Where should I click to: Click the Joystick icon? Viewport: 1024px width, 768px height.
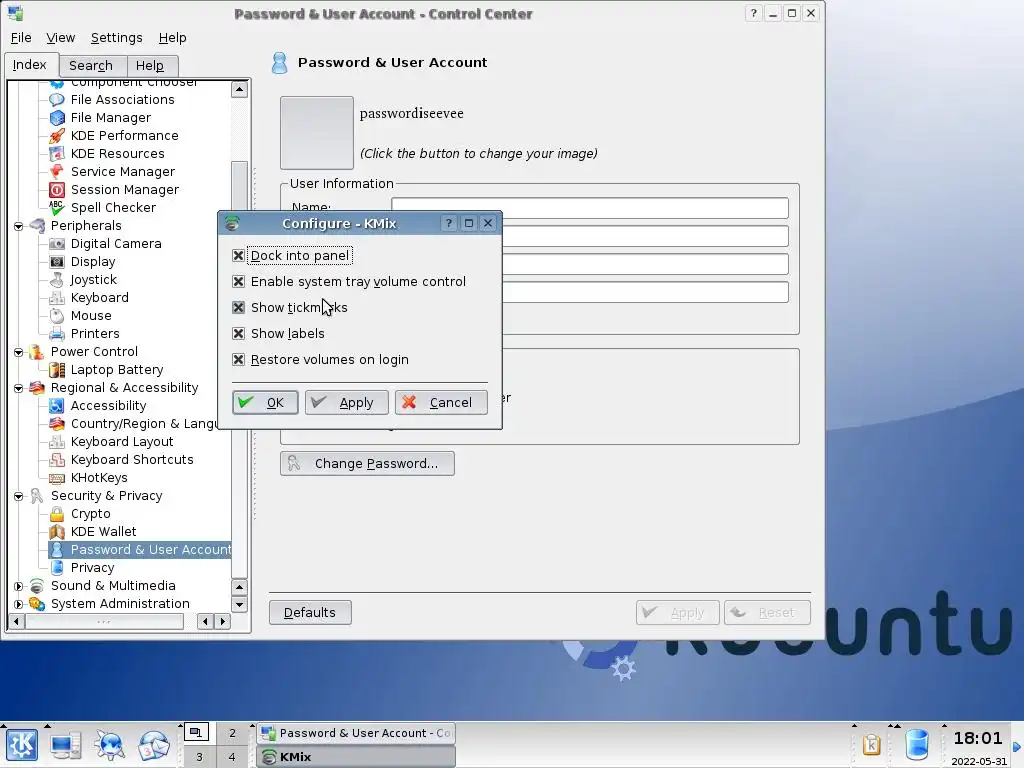(x=57, y=280)
